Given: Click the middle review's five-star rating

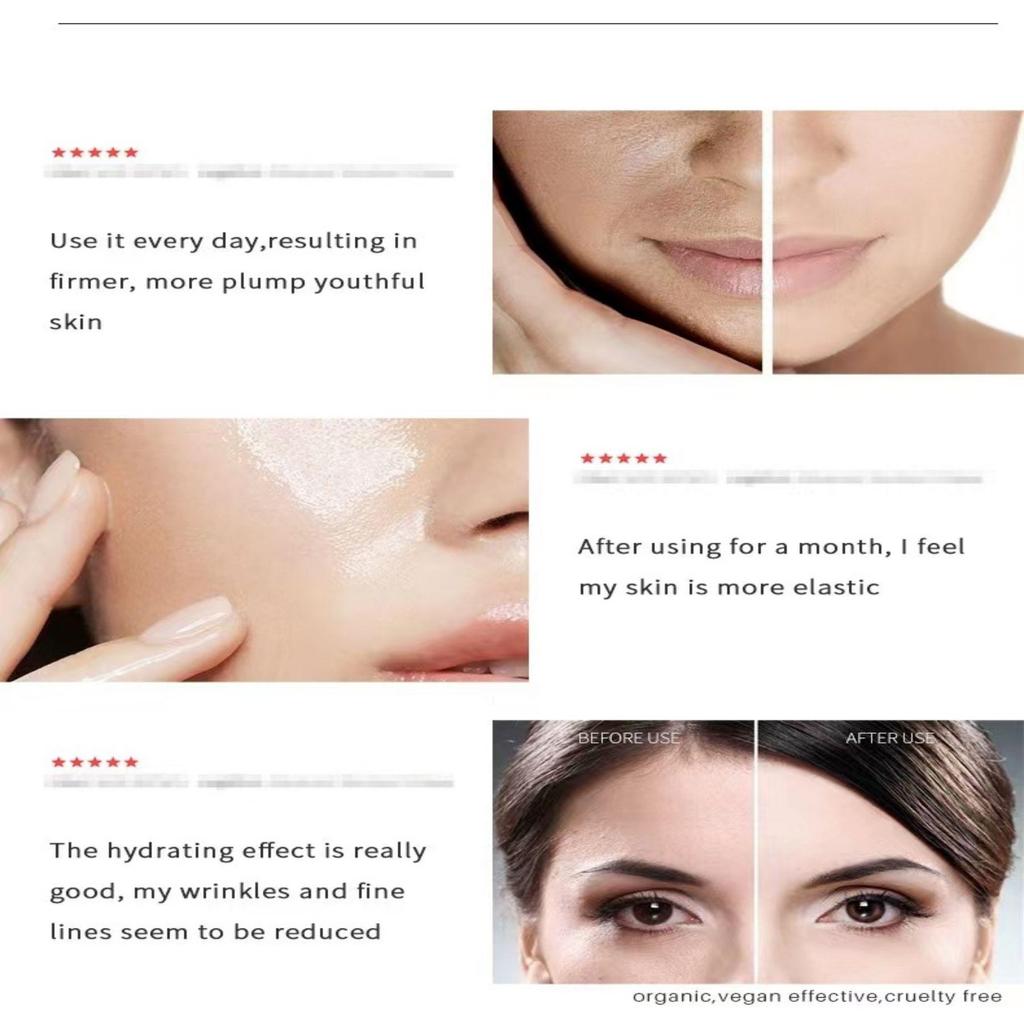Looking at the screenshot, I should (x=624, y=458).
